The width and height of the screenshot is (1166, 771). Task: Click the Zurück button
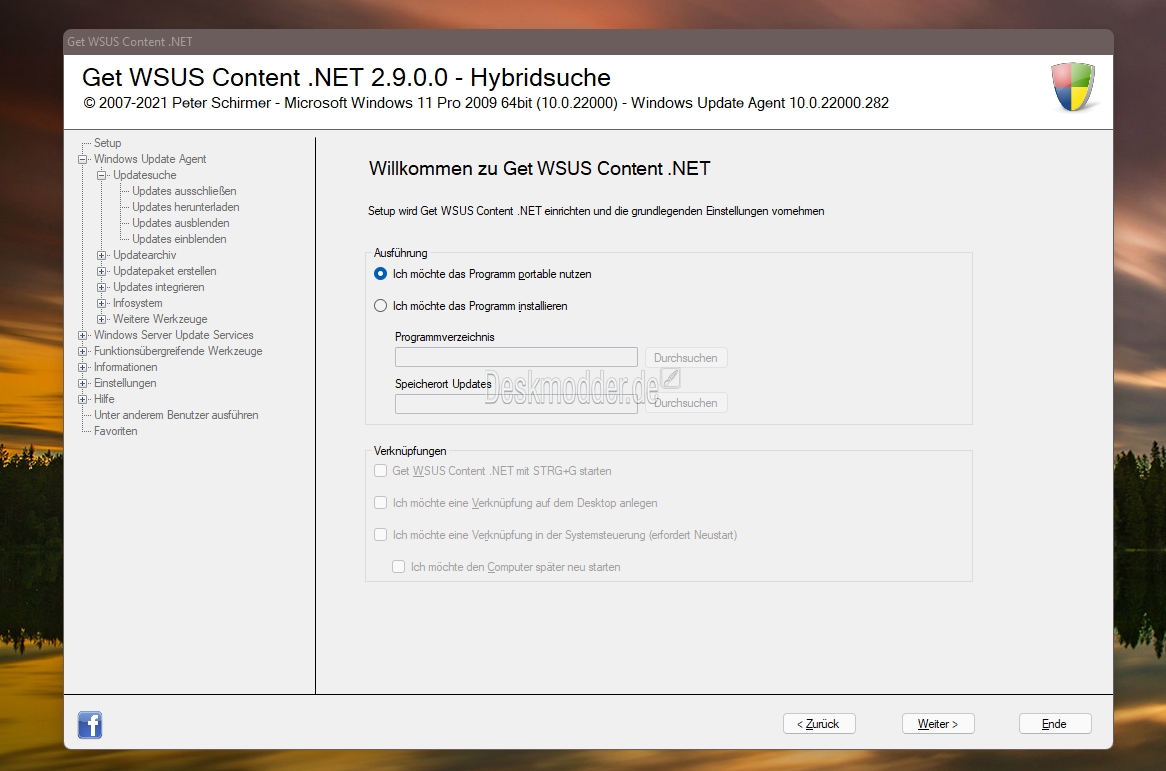(x=819, y=723)
